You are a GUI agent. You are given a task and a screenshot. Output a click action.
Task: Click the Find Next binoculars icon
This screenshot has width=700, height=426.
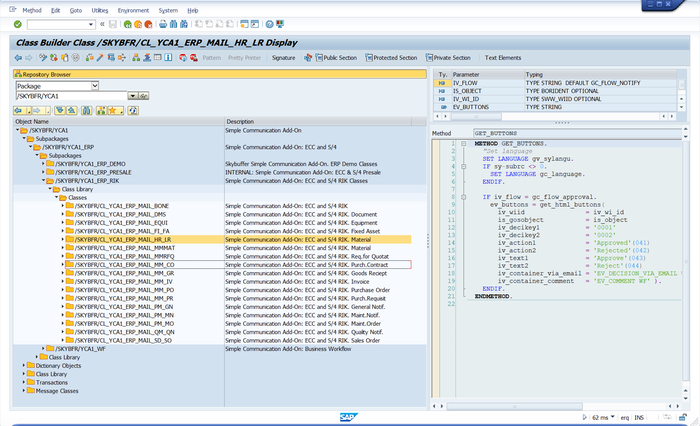[x=183, y=24]
